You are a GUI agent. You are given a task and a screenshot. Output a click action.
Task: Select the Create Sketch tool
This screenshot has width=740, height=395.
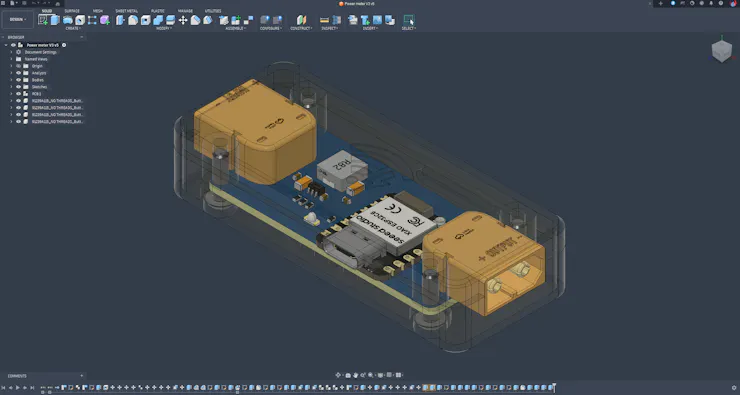(43, 20)
